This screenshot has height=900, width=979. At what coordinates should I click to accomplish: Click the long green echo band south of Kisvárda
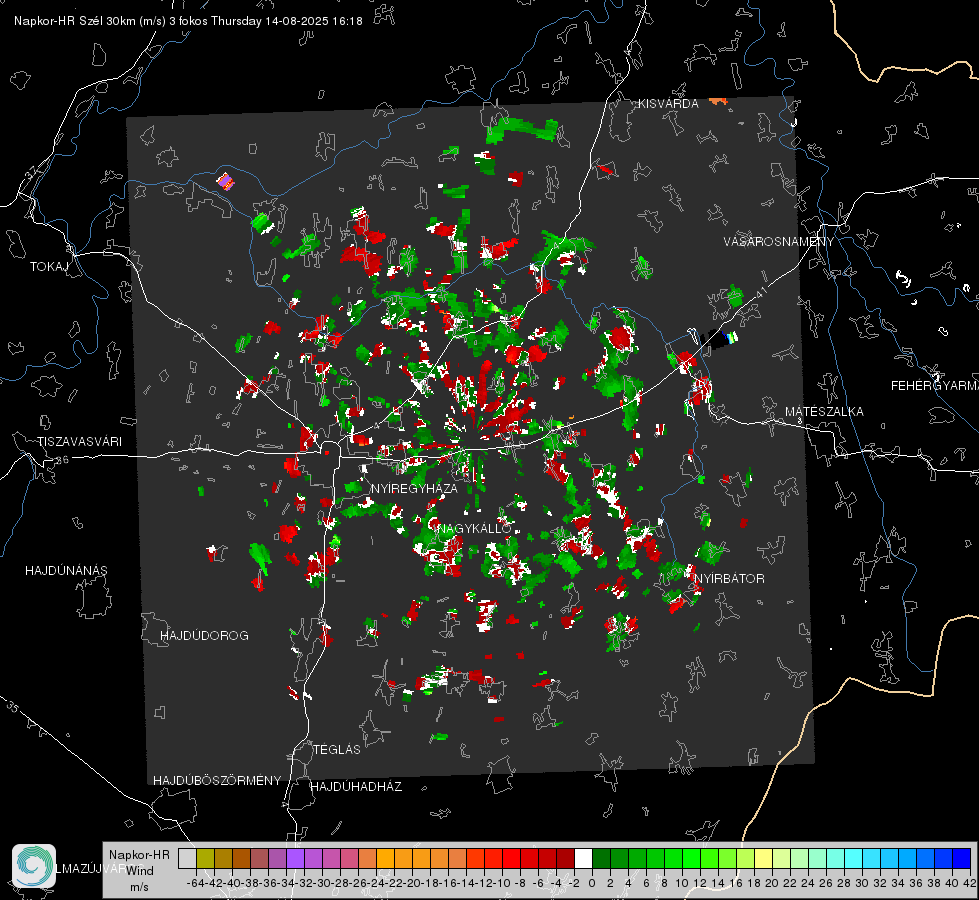(x=522, y=131)
